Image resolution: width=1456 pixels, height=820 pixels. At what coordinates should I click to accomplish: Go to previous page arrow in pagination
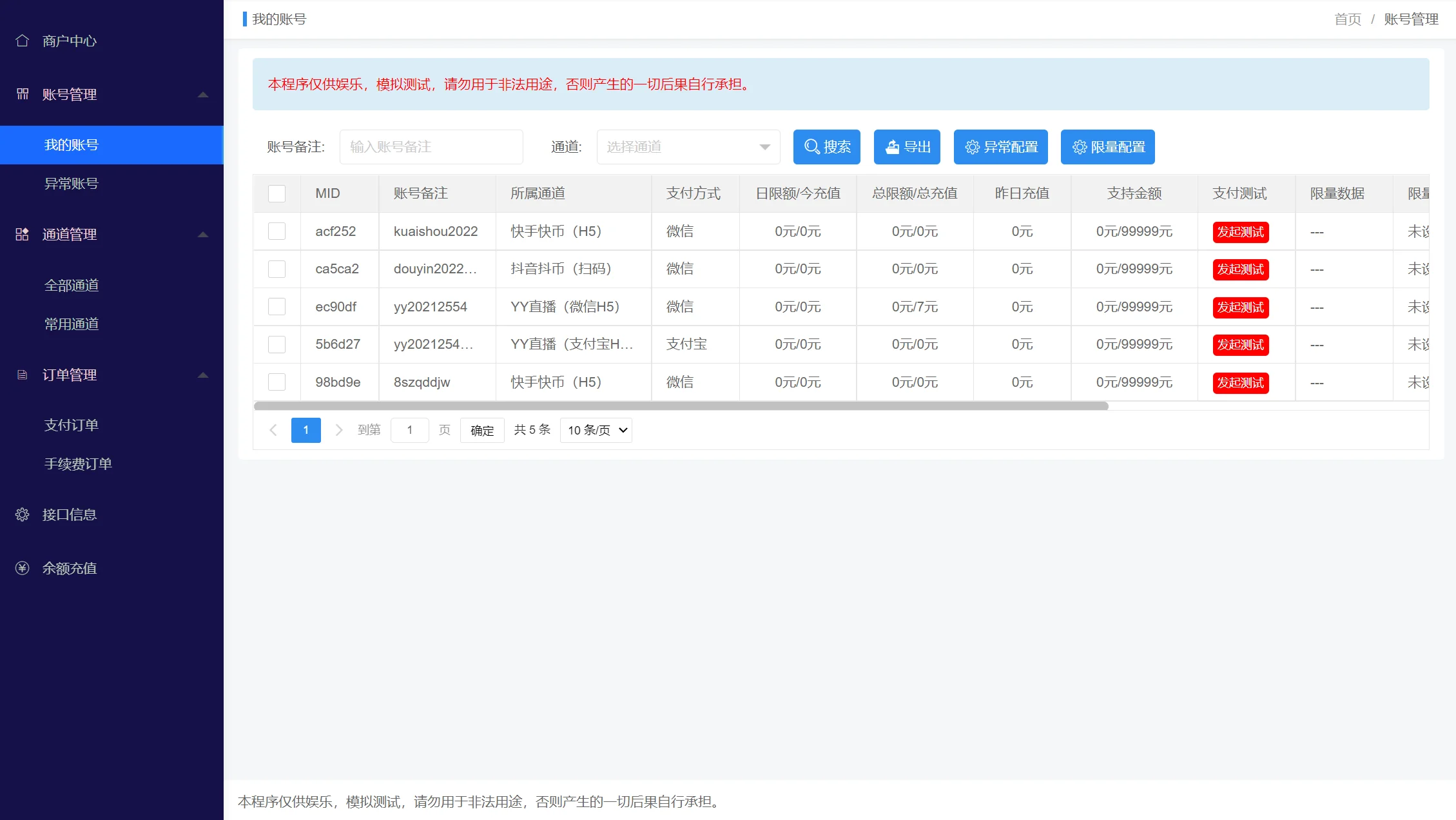273,430
